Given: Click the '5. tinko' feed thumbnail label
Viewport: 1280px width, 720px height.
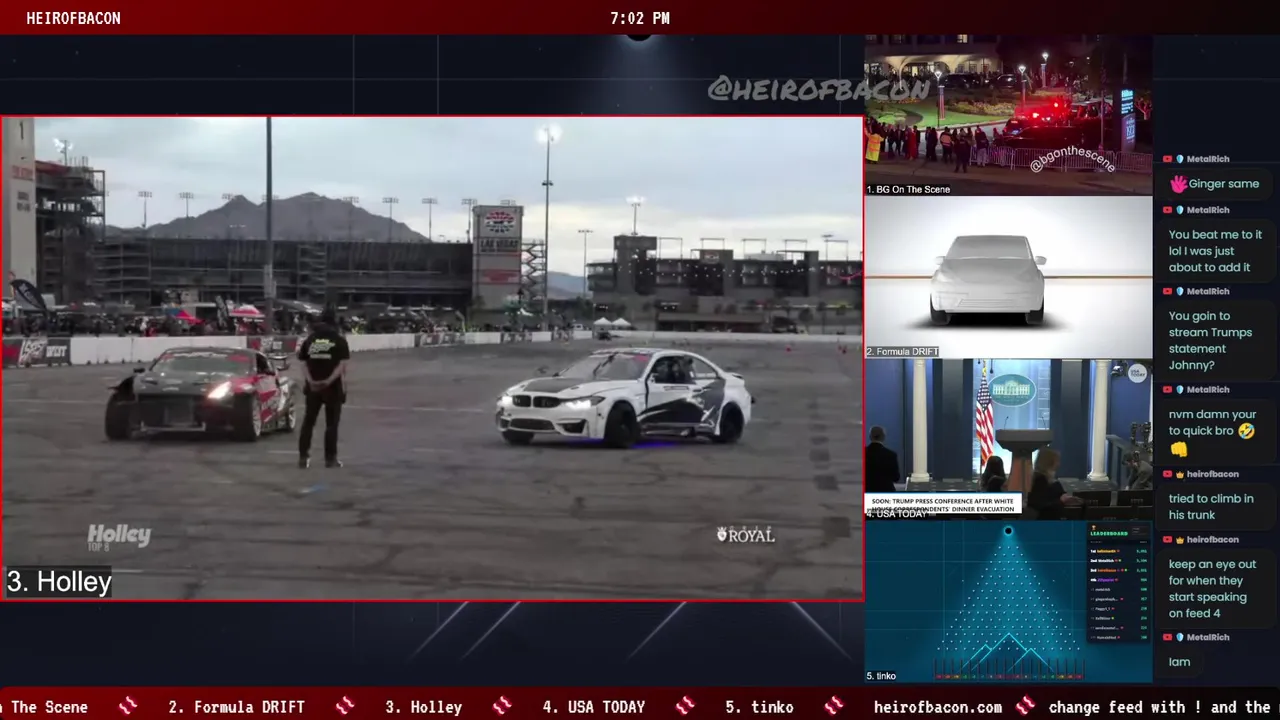Looking at the screenshot, I should (x=881, y=676).
